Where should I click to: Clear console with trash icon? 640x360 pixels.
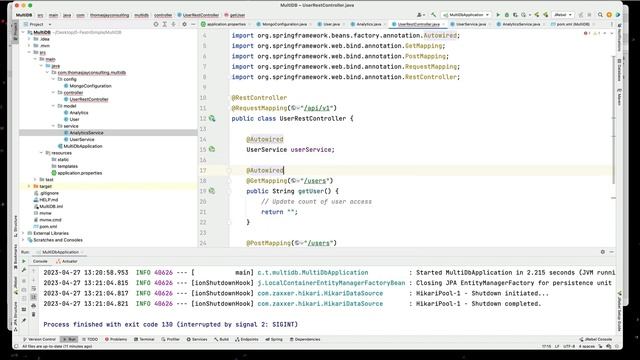coord(34,314)
